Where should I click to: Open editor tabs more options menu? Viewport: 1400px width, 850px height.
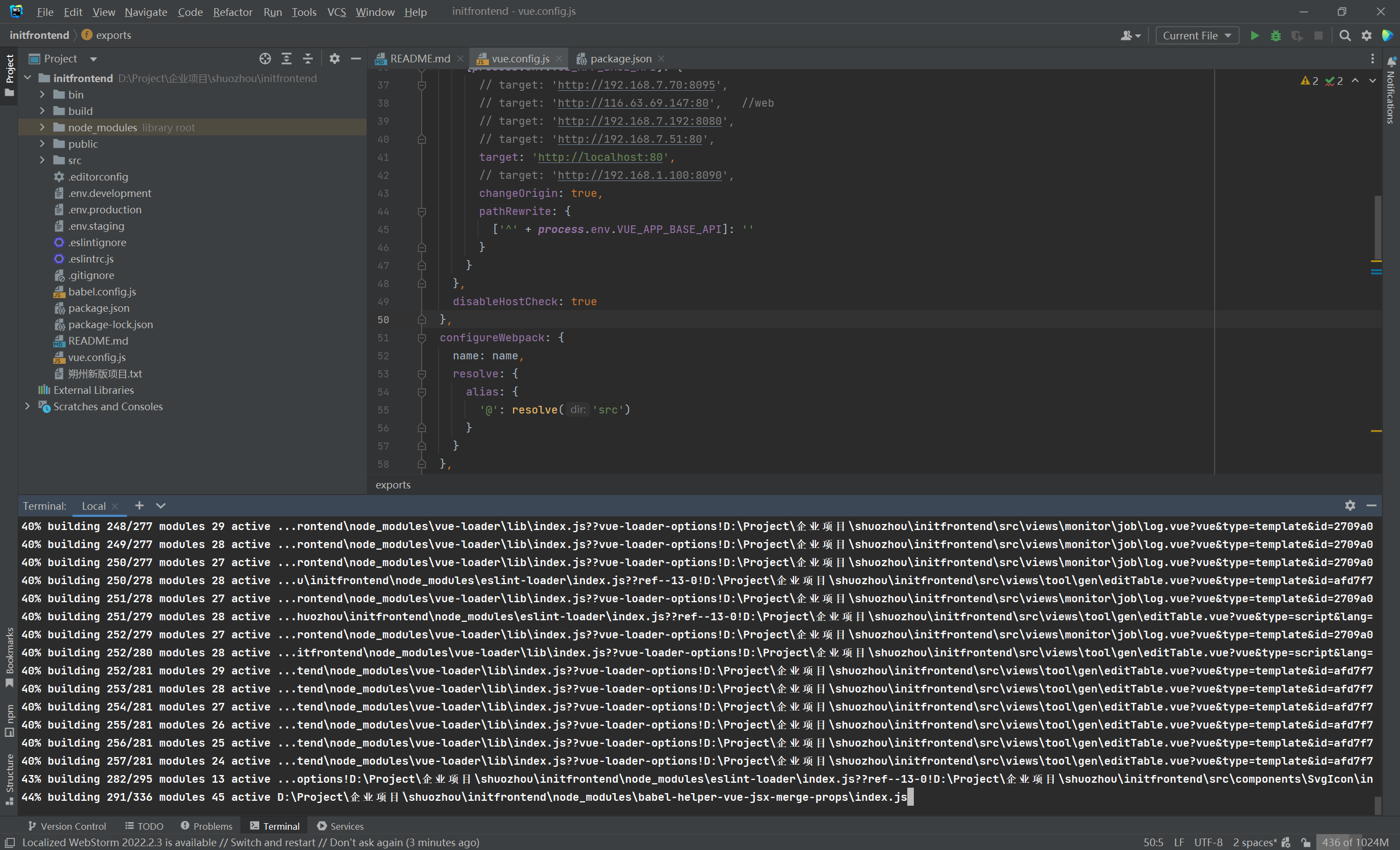click(x=1372, y=59)
